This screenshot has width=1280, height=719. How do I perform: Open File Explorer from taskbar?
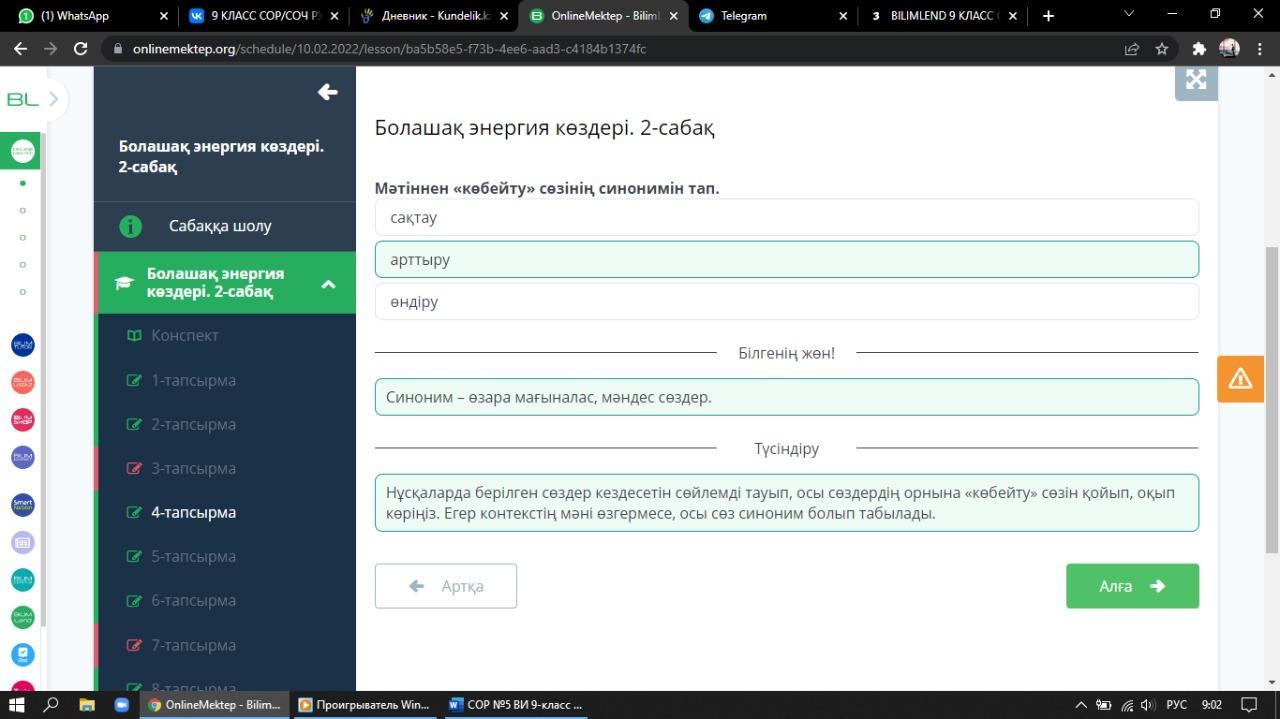[x=87, y=704]
